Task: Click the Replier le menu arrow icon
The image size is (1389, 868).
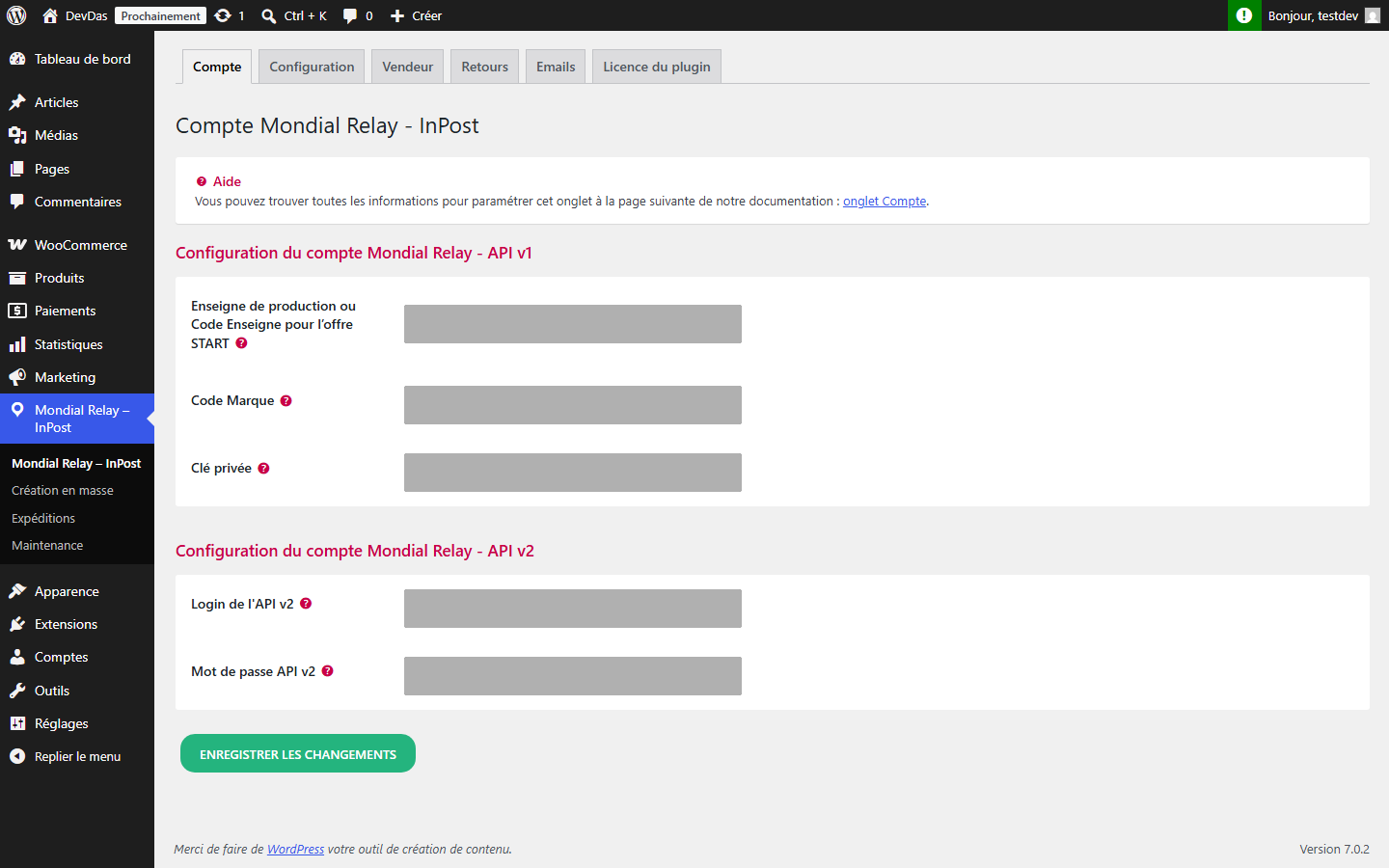Action: [17, 756]
